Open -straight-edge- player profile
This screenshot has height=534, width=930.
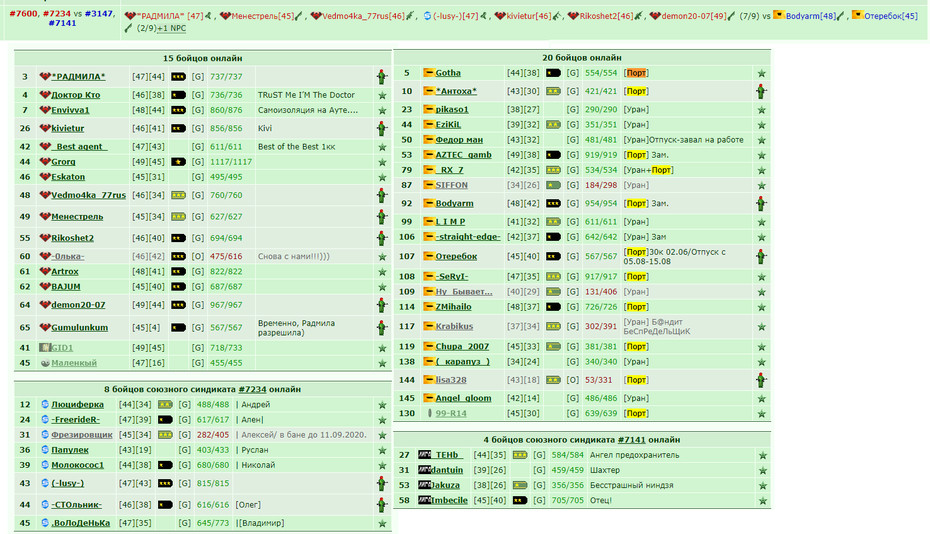click(468, 237)
